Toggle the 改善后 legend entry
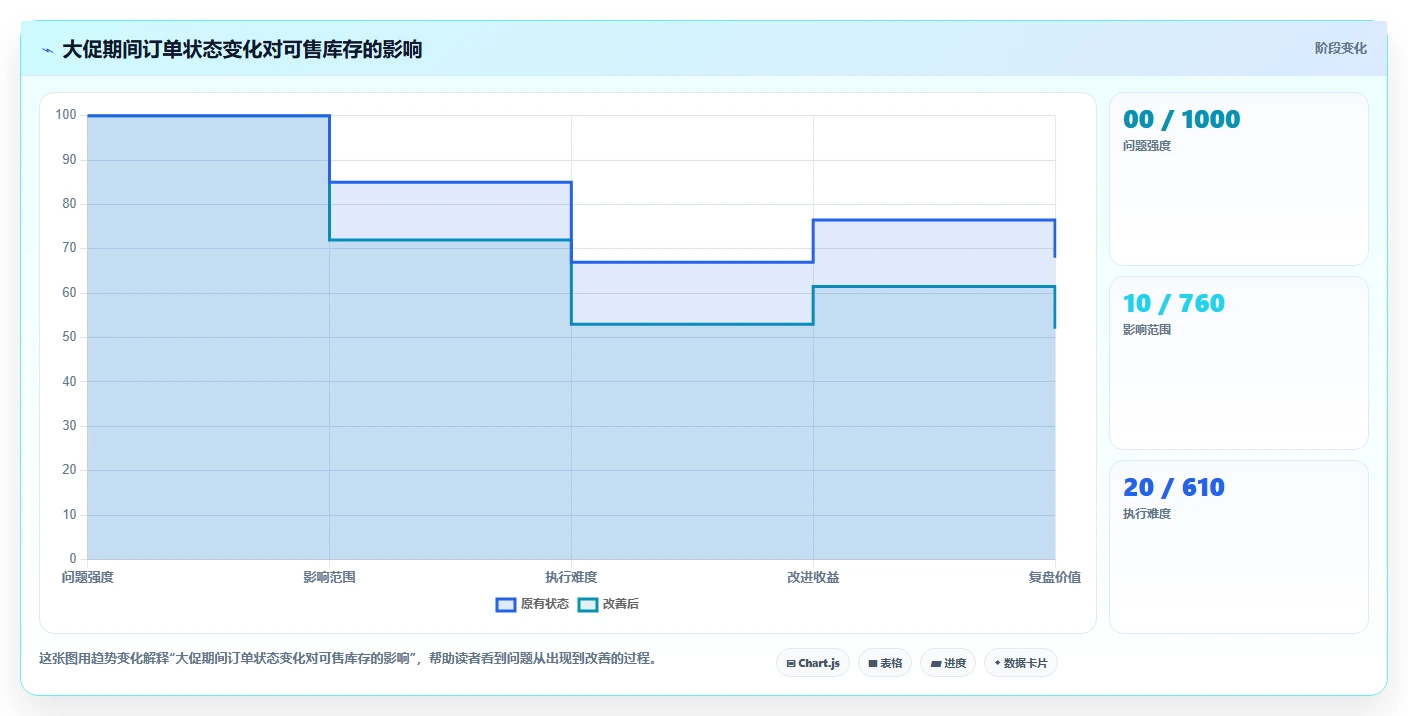 (x=609, y=604)
